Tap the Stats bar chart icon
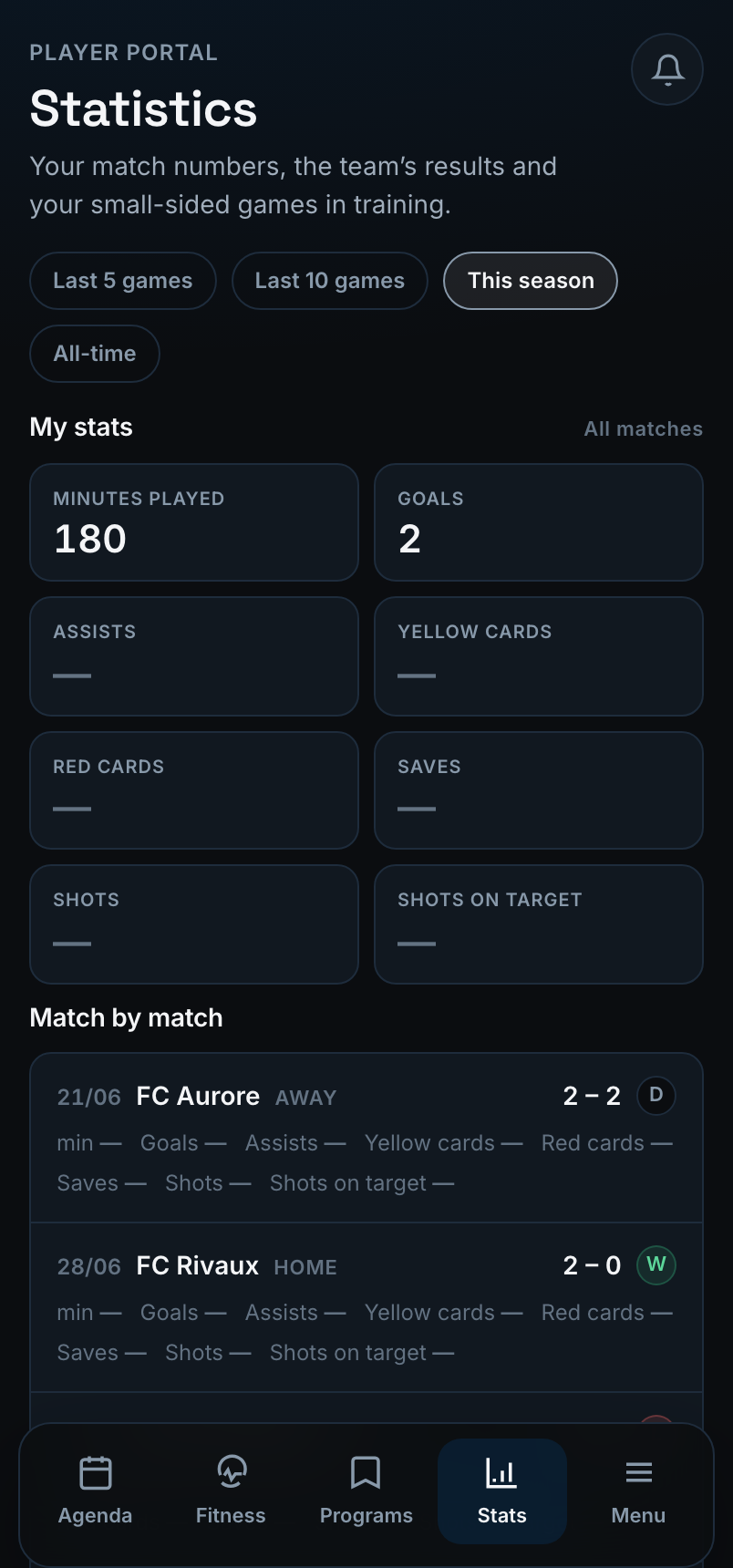733x1568 pixels. 501,1472
